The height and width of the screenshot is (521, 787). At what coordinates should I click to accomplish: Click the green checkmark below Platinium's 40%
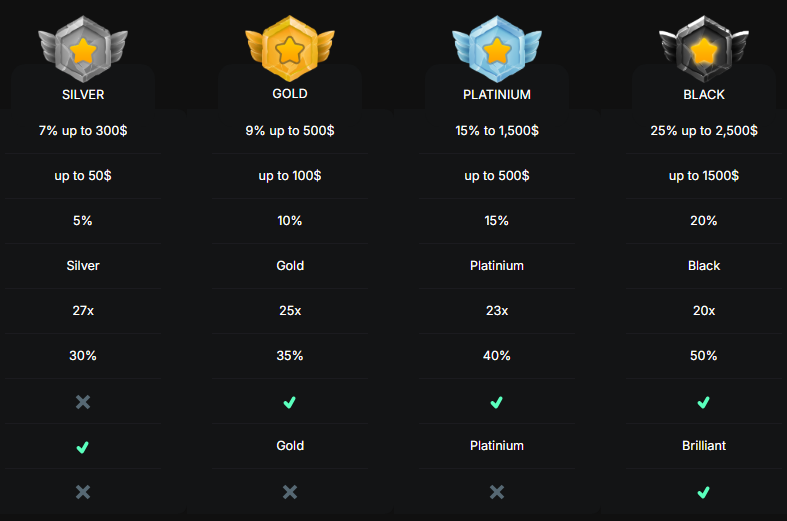point(497,403)
